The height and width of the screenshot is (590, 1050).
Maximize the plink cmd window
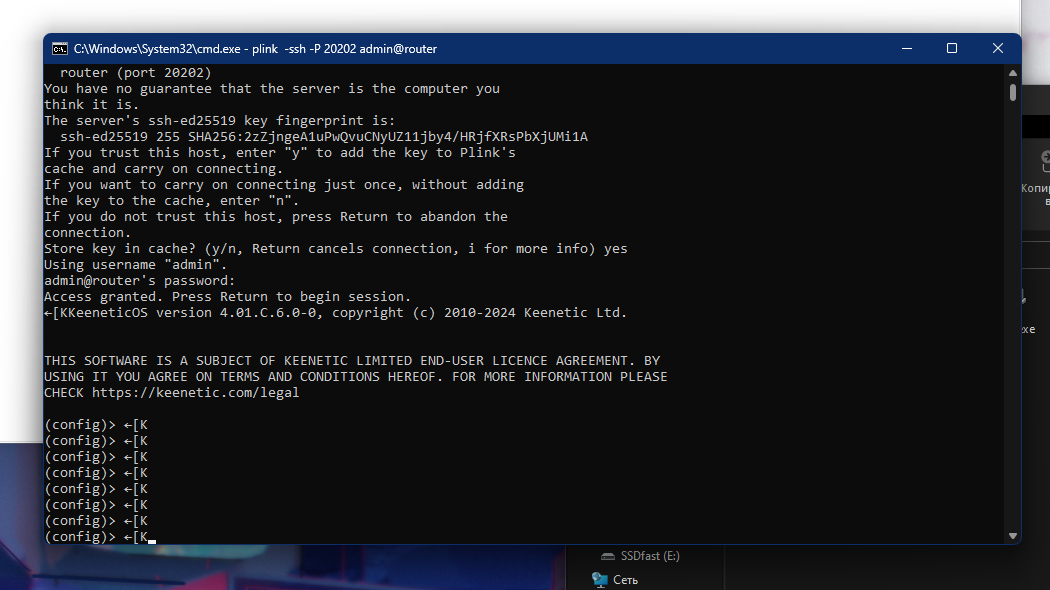coord(952,49)
